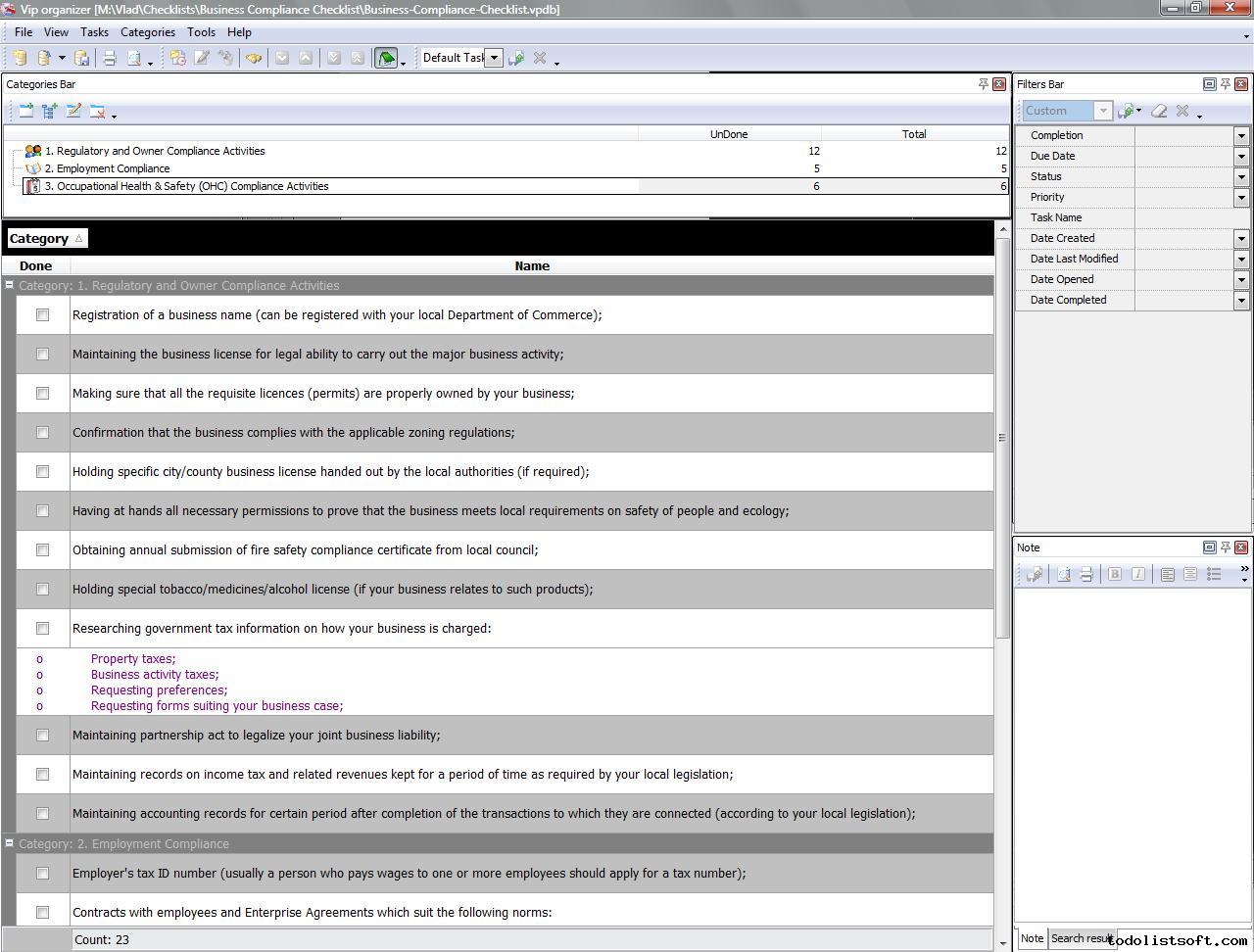Click the delete category icon in Categories Bar
This screenshot has height=952, width=1254.
[97, 112]
